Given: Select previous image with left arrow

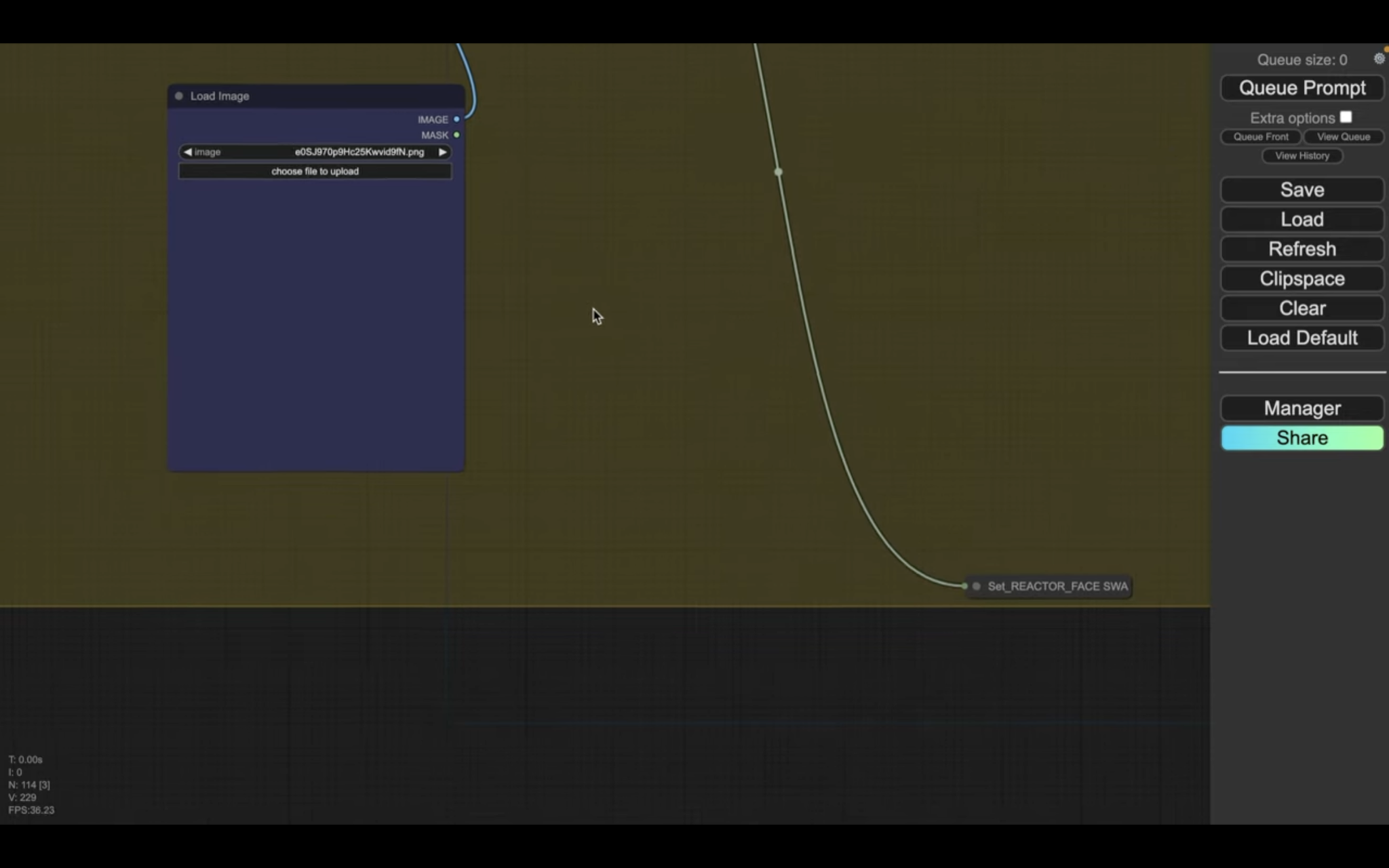Looking at the screenshot, I should (x=188, y=152).
